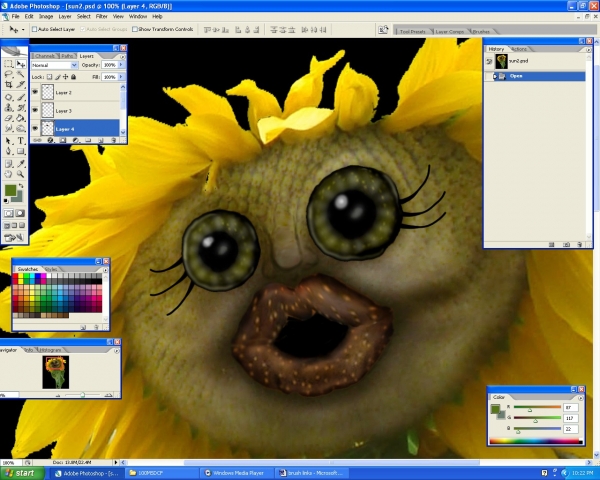Select the Clone Stamp tool

(8, 108)
